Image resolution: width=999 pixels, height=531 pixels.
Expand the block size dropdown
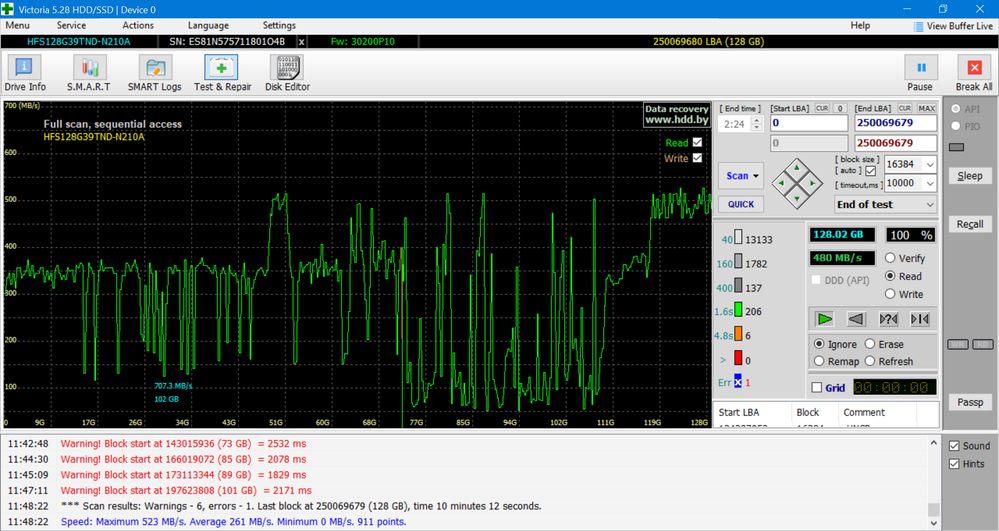click(x=930, y=165)
